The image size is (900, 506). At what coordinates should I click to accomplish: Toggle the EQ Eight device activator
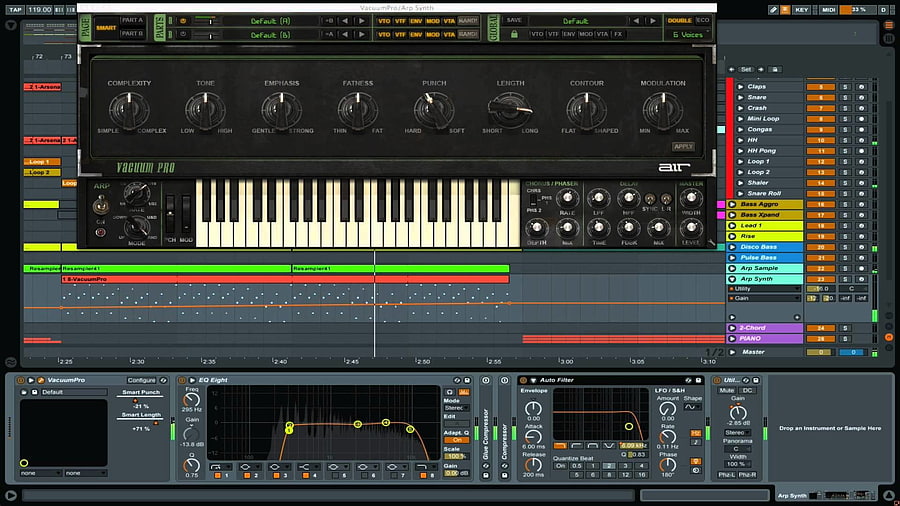coord(183,380)
